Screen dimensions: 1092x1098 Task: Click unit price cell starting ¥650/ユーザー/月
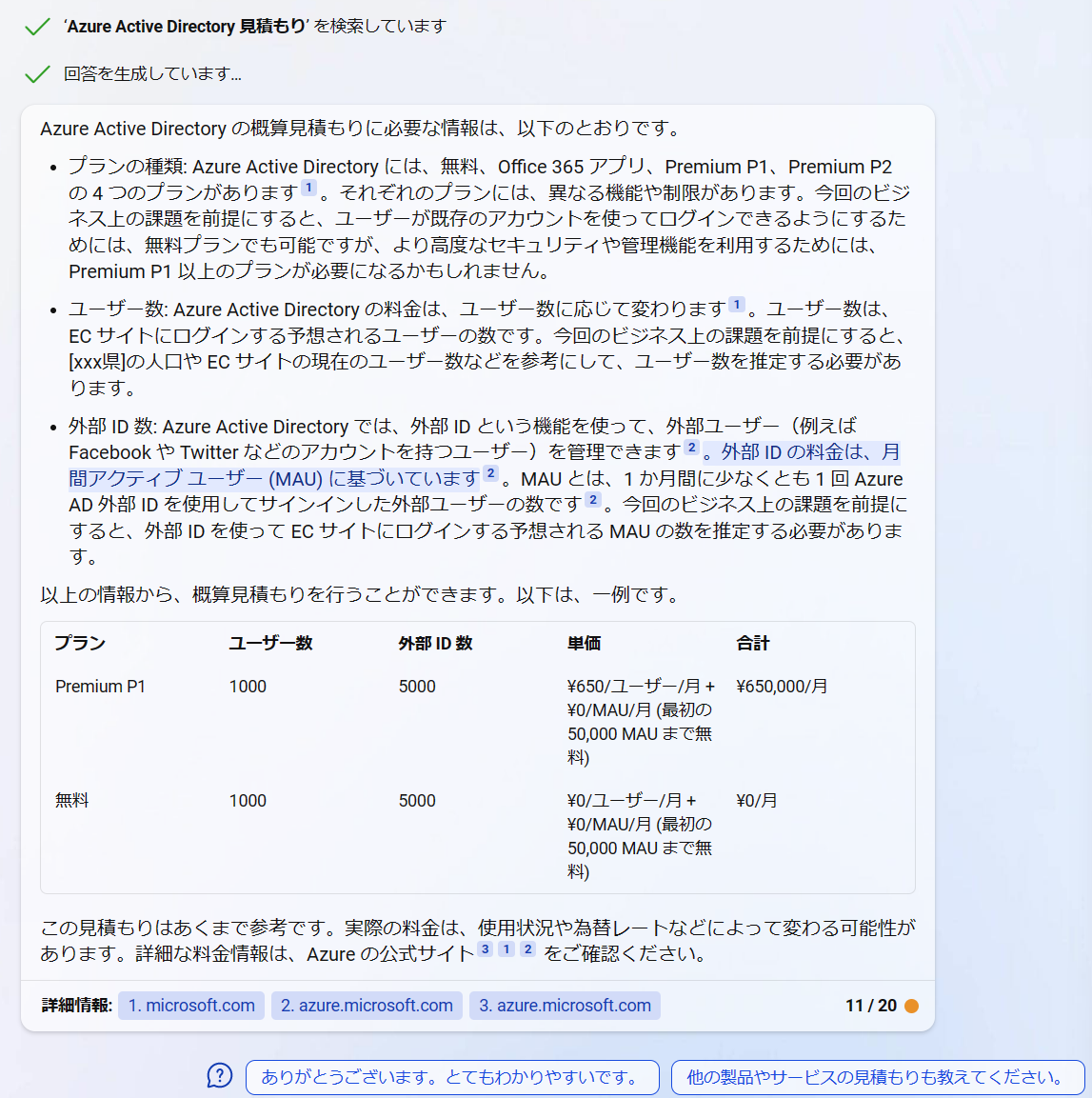coord(641,722)
